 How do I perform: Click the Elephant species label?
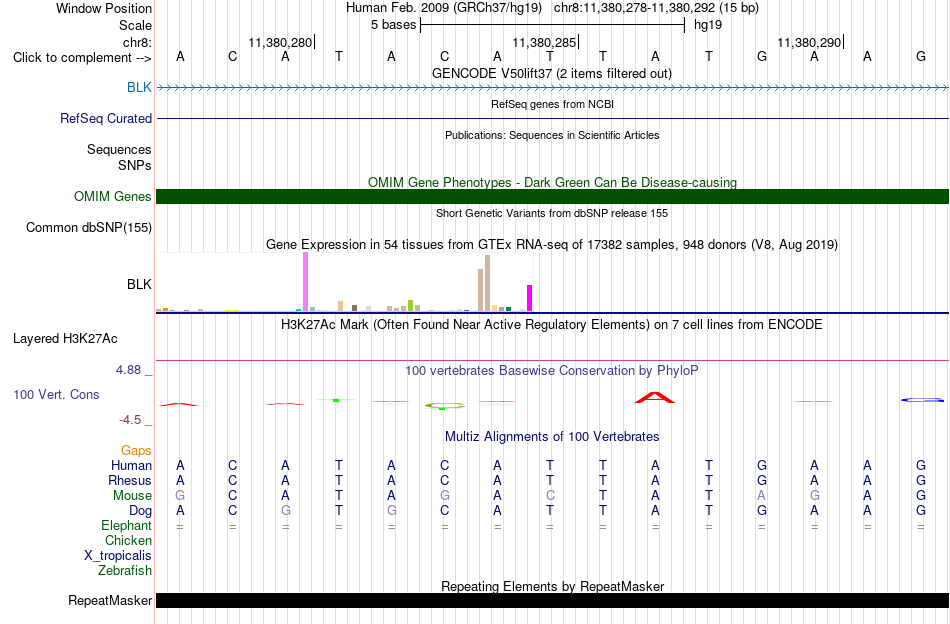(127, 525)
